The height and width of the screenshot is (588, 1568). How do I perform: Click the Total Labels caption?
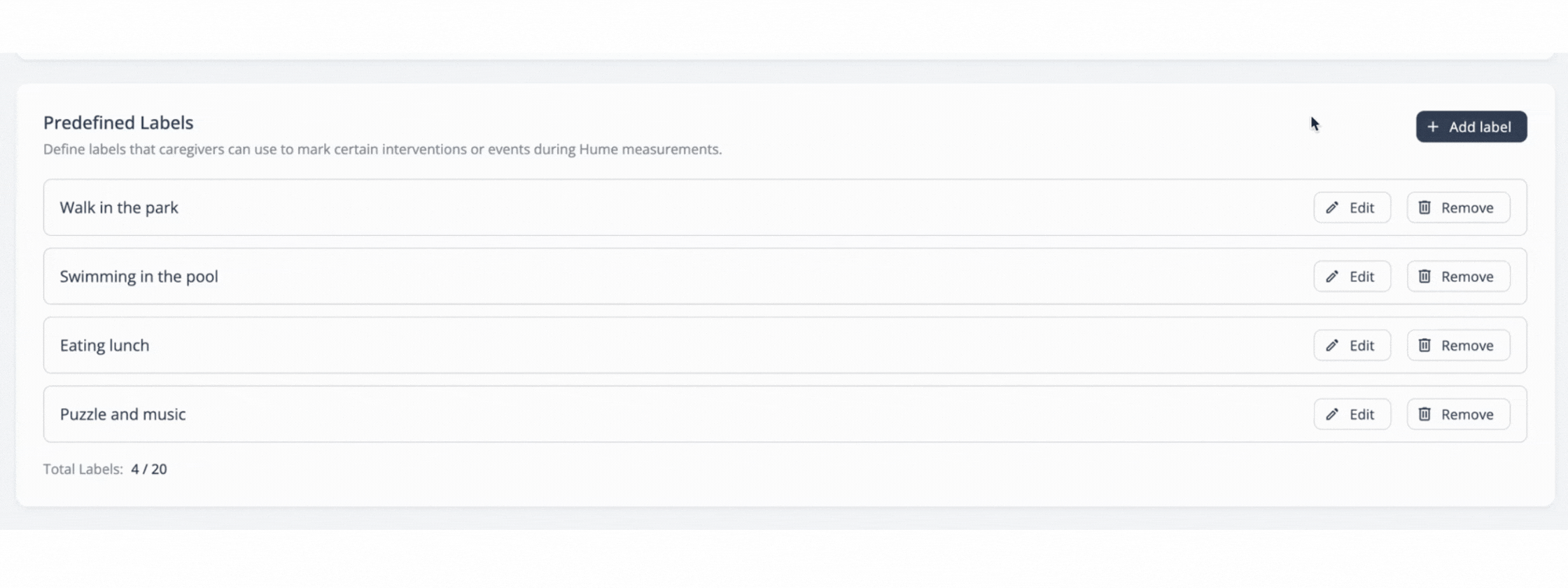coord(83,469)
